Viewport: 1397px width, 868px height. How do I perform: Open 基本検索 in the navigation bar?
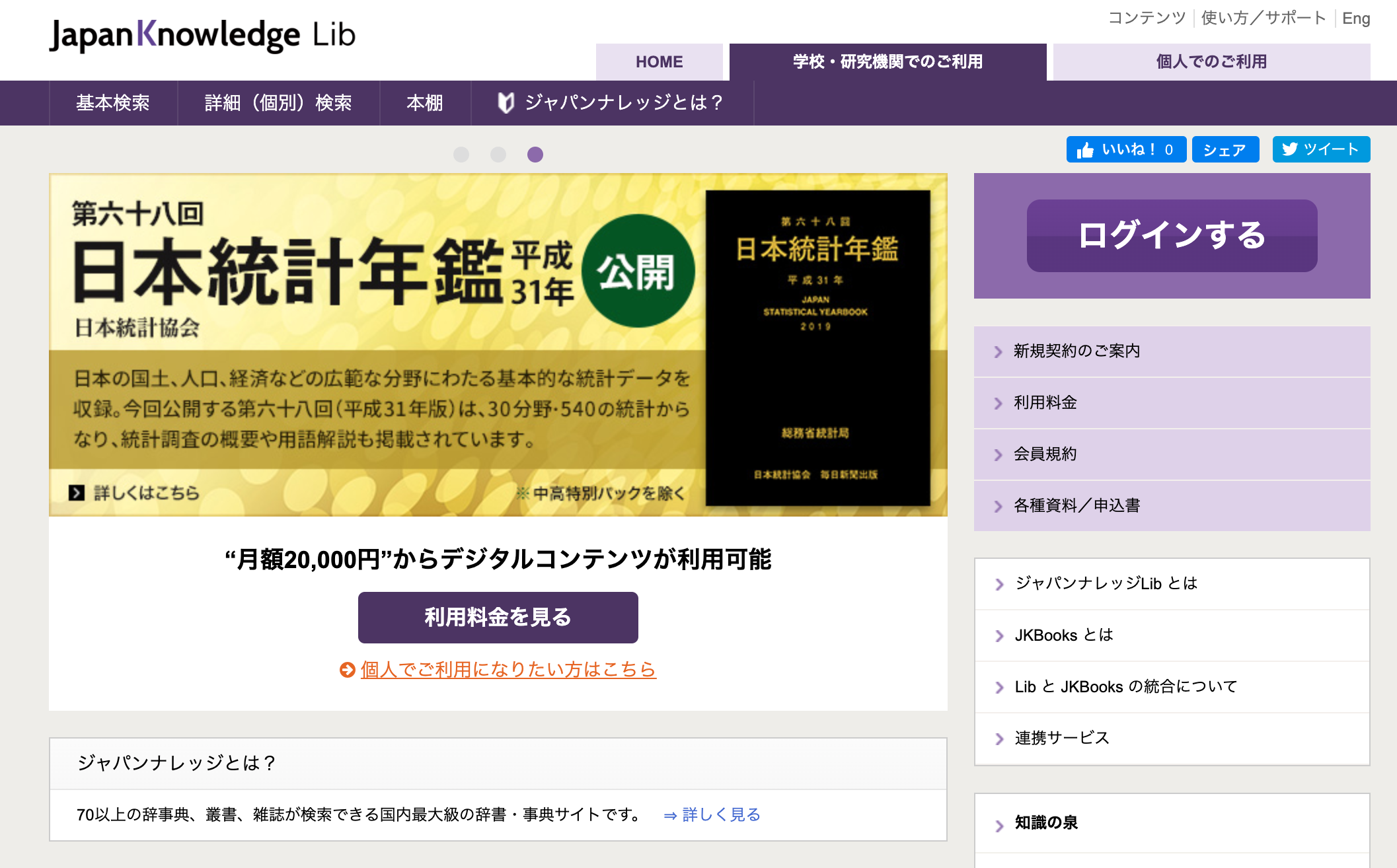pos(113,103)
